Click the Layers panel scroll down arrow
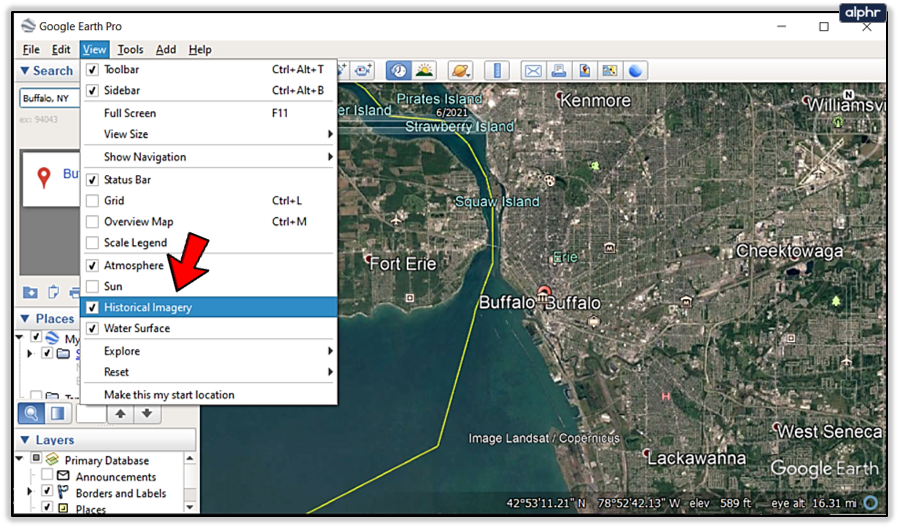 tap(190, 507)
